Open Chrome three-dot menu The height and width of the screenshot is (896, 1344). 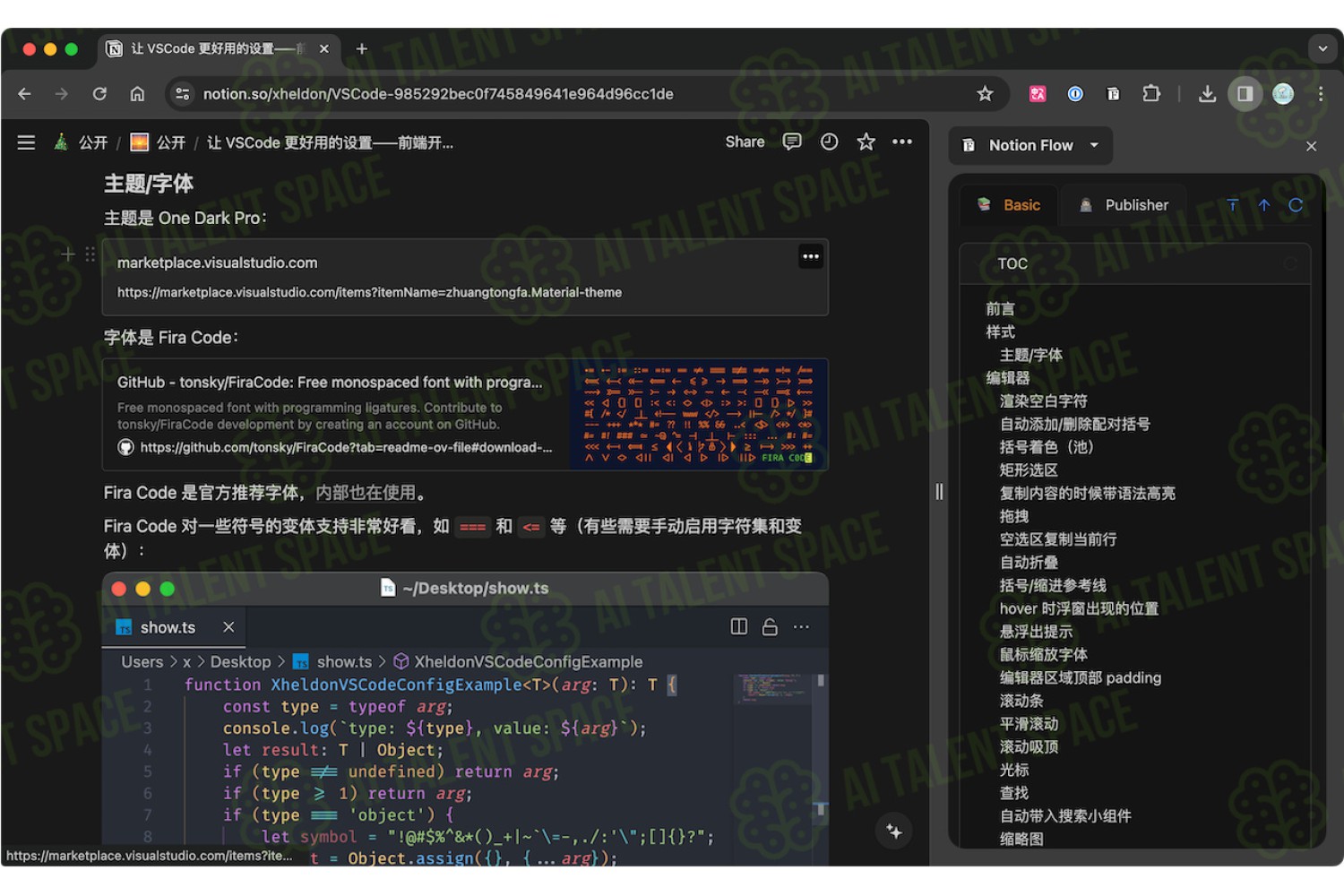(x=1321, y=94)
